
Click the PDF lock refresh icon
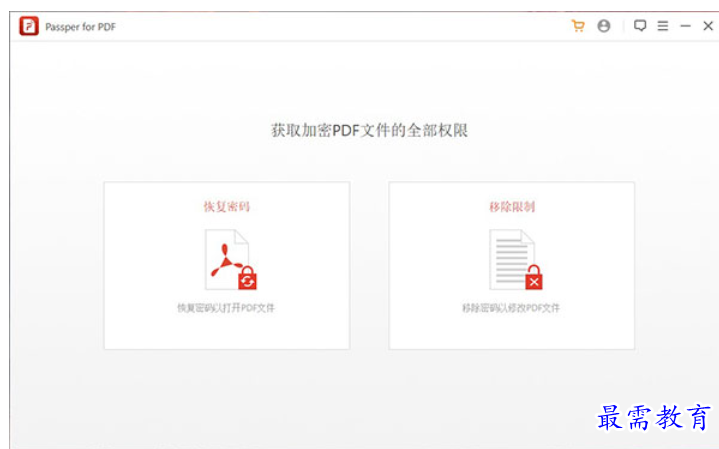231,260
